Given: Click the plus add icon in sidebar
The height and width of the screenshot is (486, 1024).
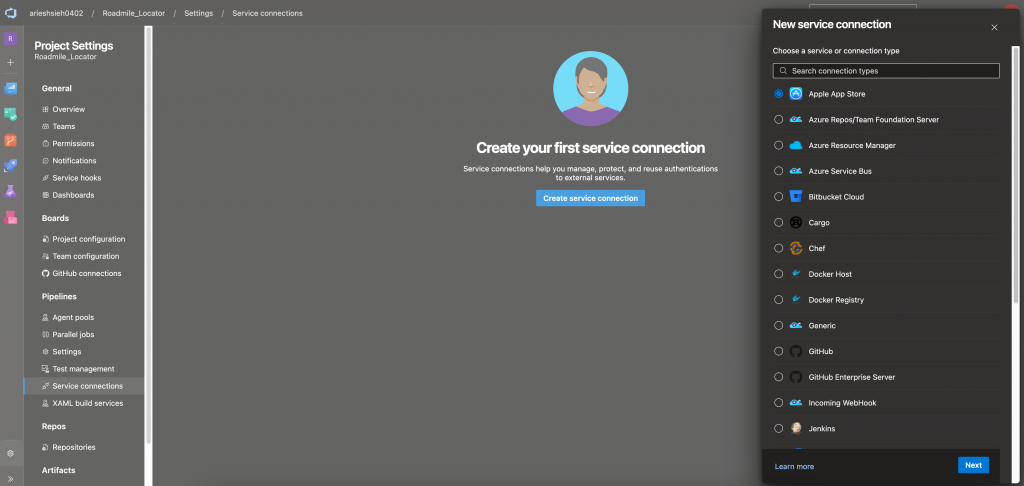Looking at the screenshot, I should pyautogui.click(x=10, y=62).
